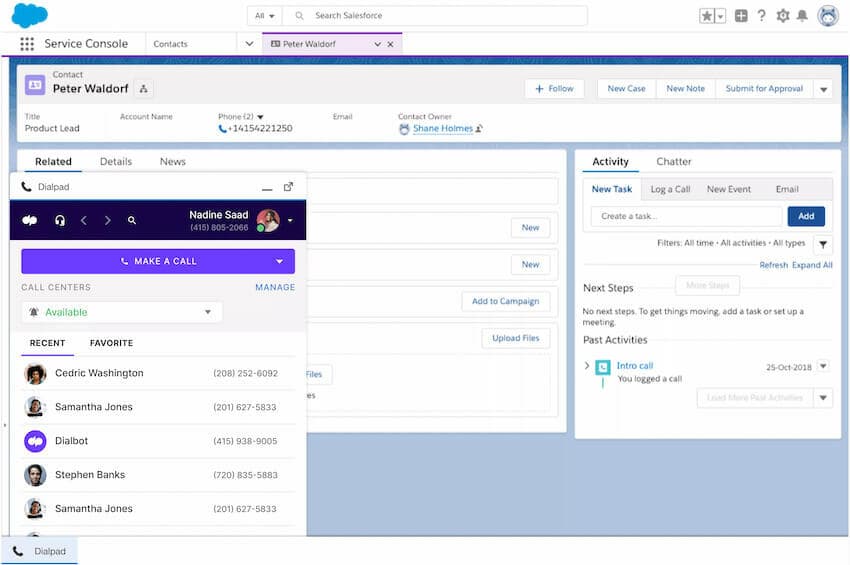Viewport: 850px width, 565px height.
Task: Expand the Make a Call dropdown arrow
Action: tap(279, 261)
